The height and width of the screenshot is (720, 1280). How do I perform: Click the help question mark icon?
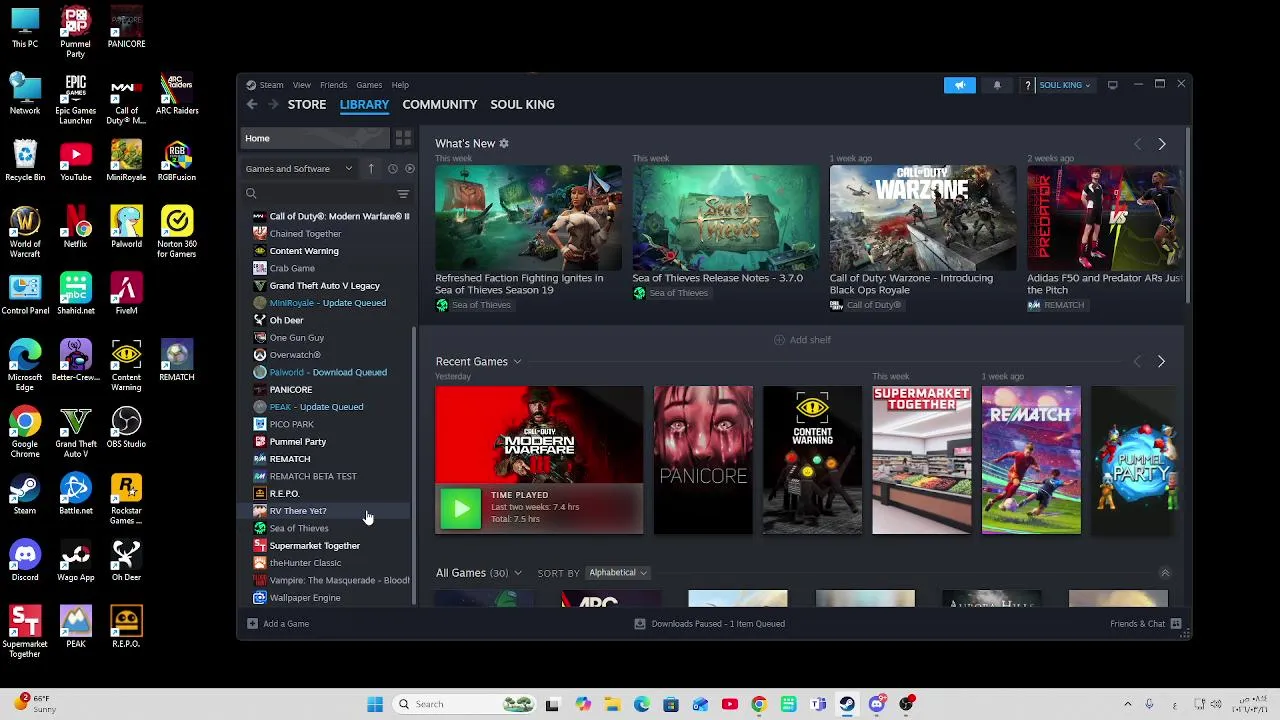pos(1027,85)
